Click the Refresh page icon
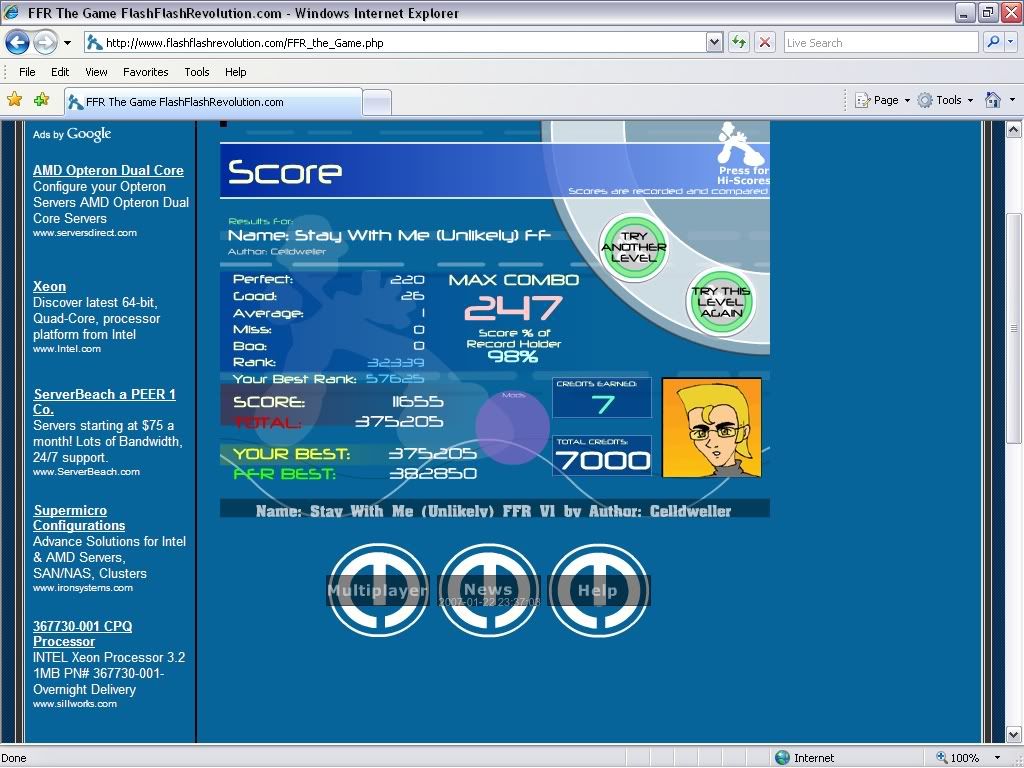The height and width of the screenshot is (768, 1024). pos(739,42)
